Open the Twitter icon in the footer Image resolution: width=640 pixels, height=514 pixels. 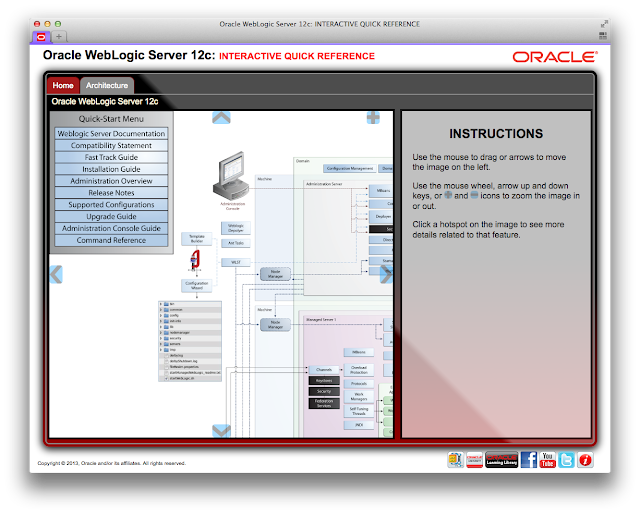tap(567, 460)
